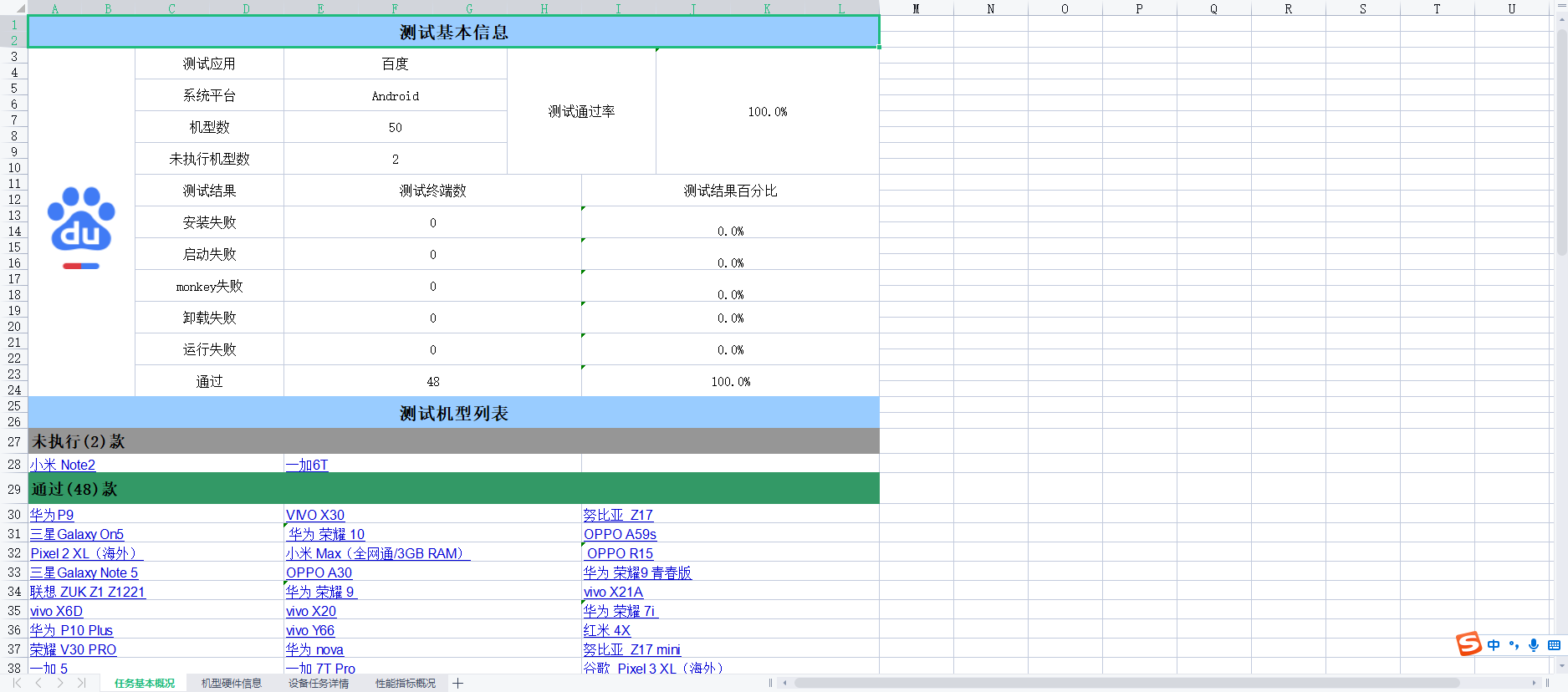The width and height of the screenshot is (1568, 692).
Task: Toggle Sogou punctuation mode icon
Action: pos(1514,645)
